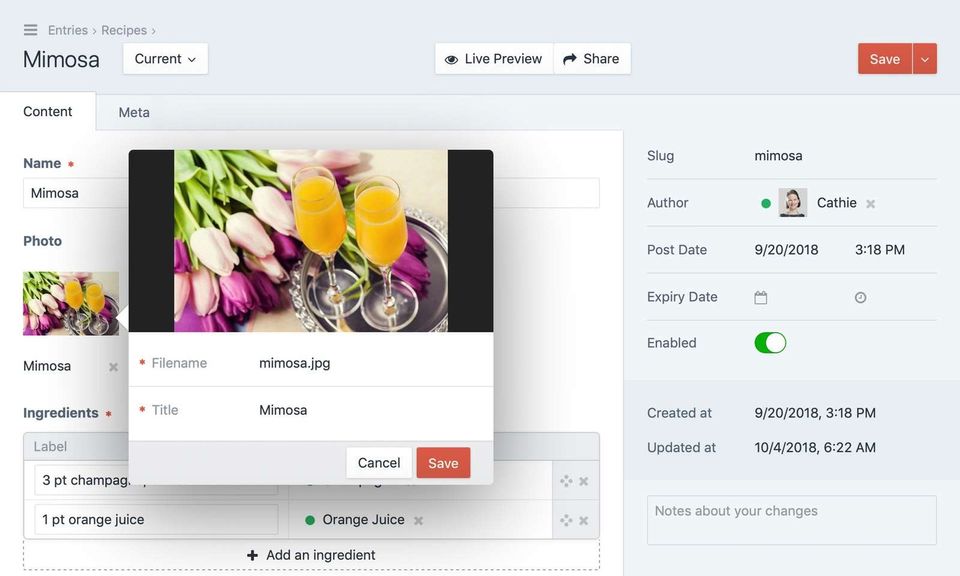
Task: Remove the Orange Juice related entry
Action: 418,521
